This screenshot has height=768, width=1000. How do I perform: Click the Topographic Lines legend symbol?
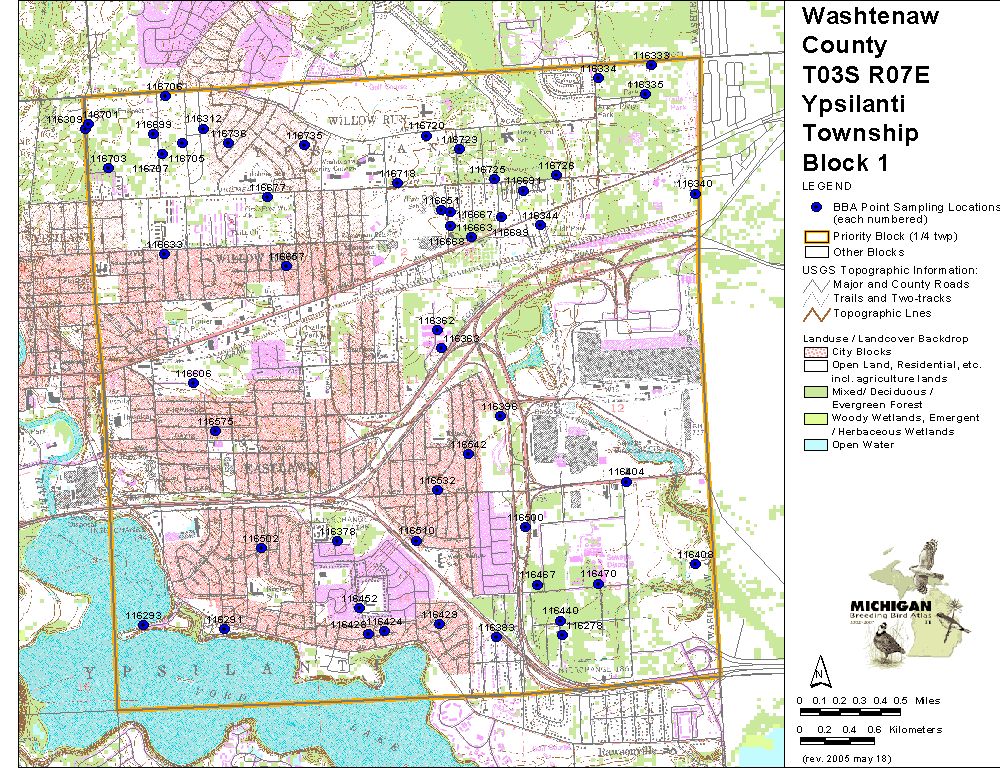pyautogui.click(x=817, y=313)
